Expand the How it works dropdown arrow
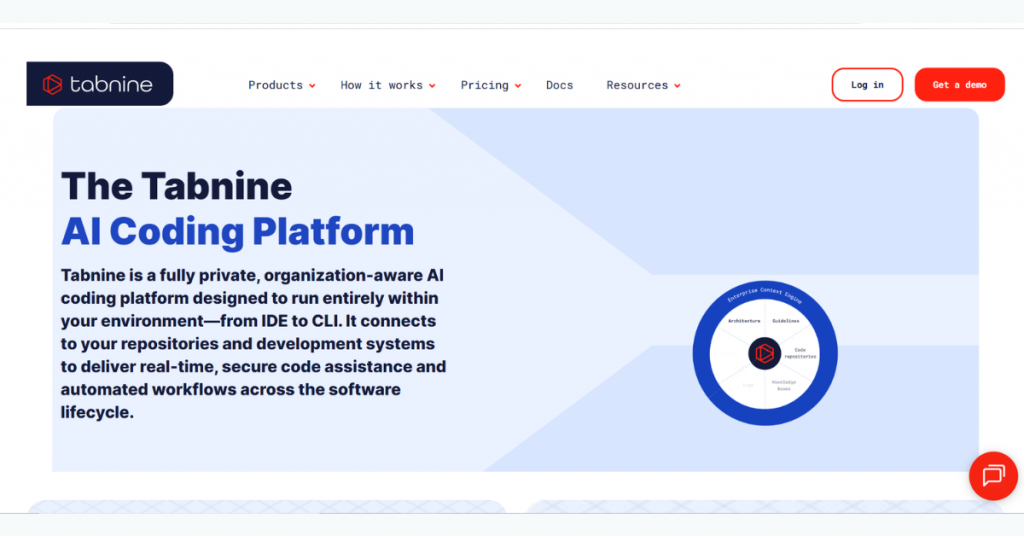The height and width of the screenshot is (536, 1024). tap(432, 86)
